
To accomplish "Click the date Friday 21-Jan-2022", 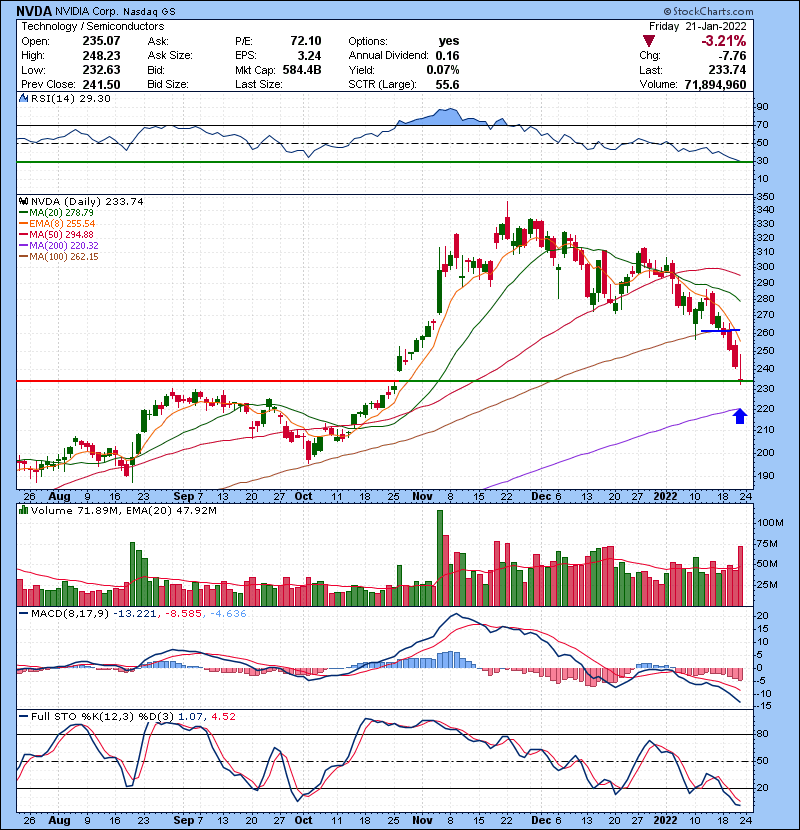I will 698,26.
